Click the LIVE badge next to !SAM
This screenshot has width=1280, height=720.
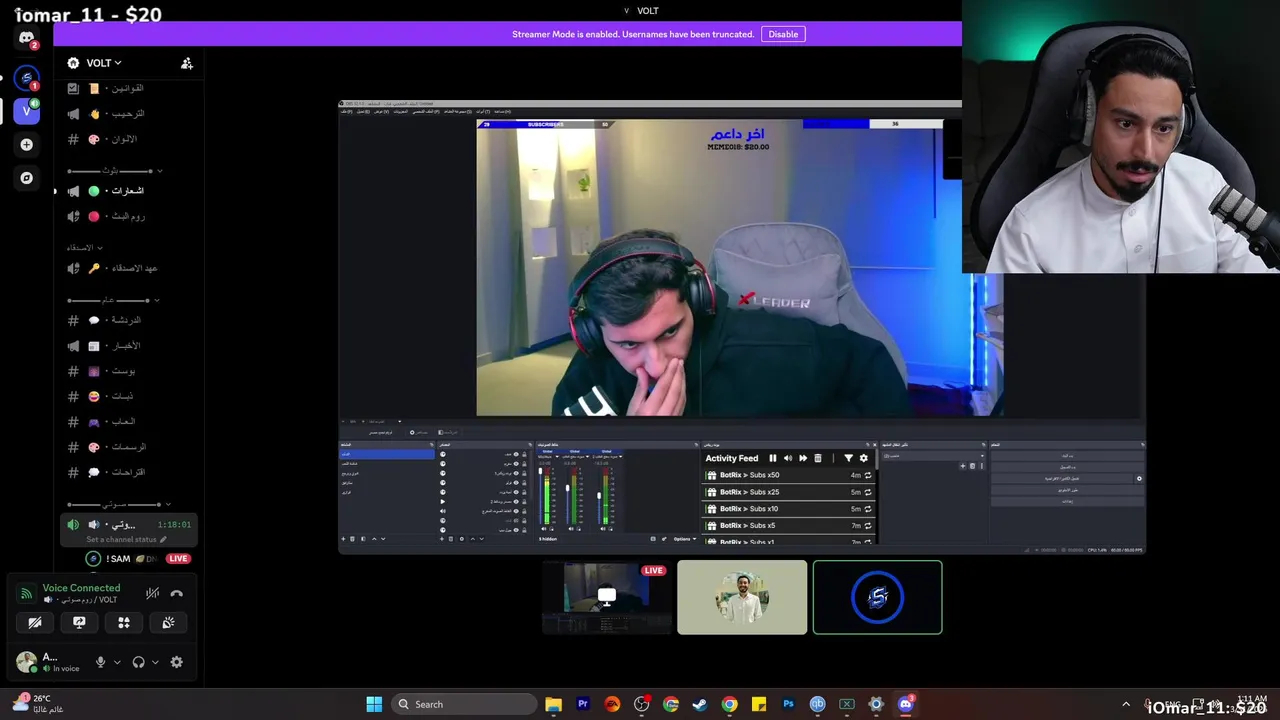[x=178, y=559]
